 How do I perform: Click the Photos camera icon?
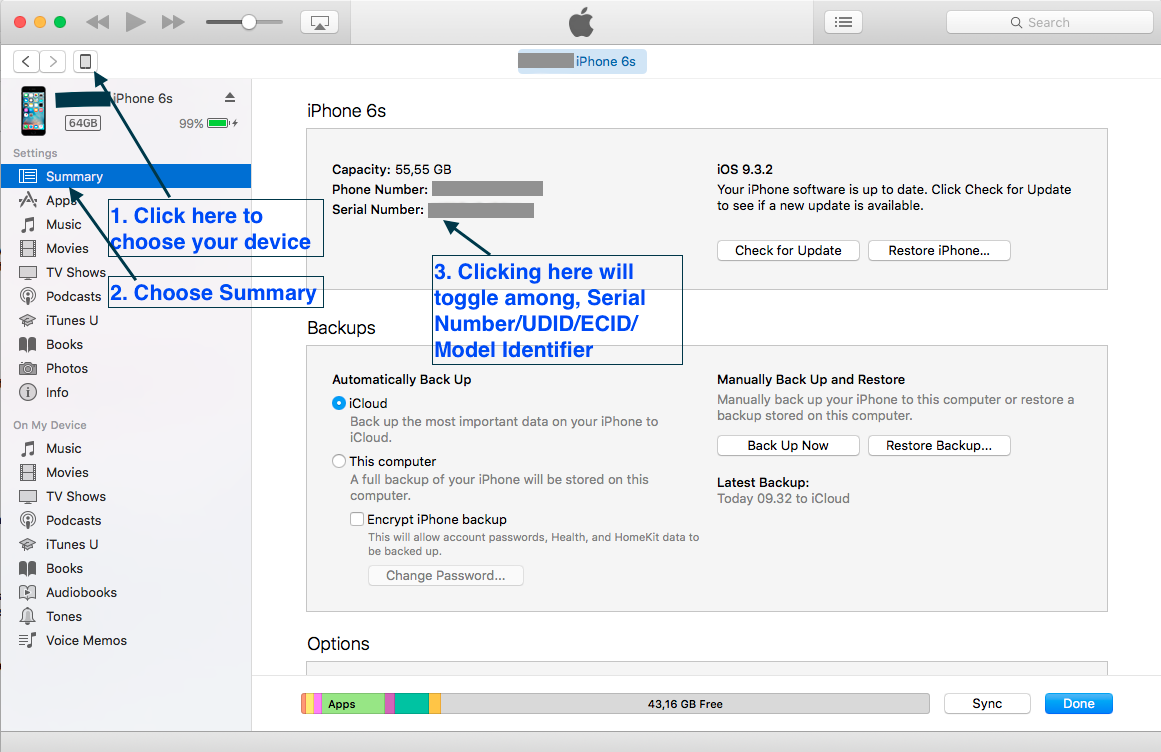click(27, 369)
